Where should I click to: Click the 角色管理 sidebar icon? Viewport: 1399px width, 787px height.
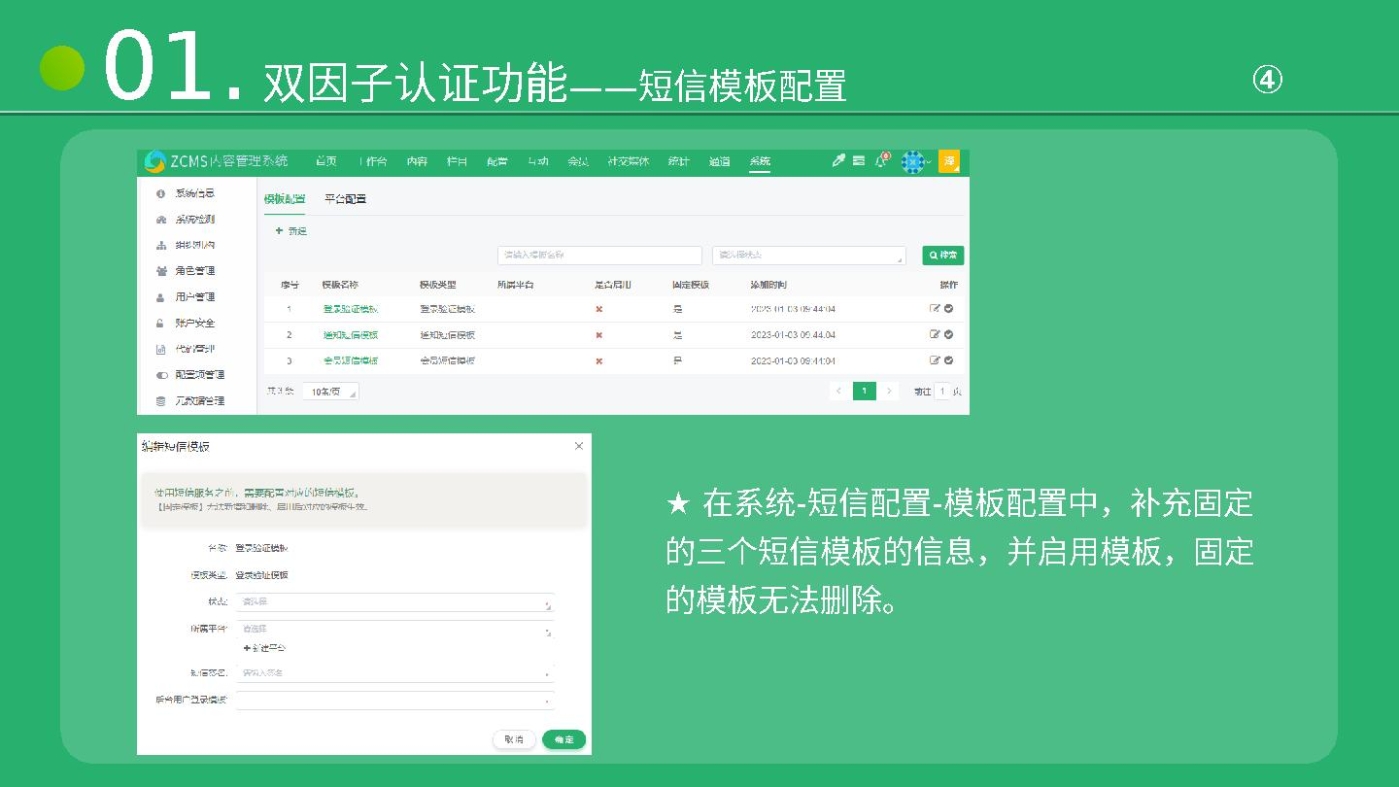[x=161, y=271]
